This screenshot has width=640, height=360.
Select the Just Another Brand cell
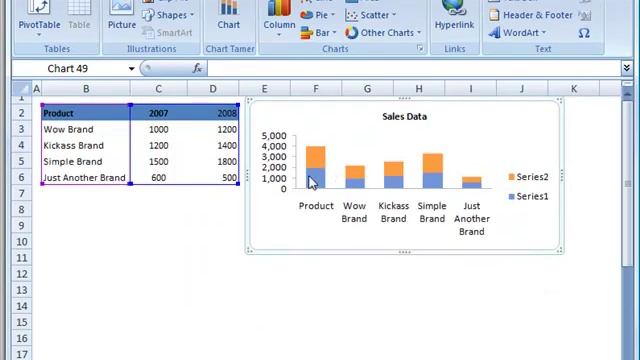coord(86,178)
